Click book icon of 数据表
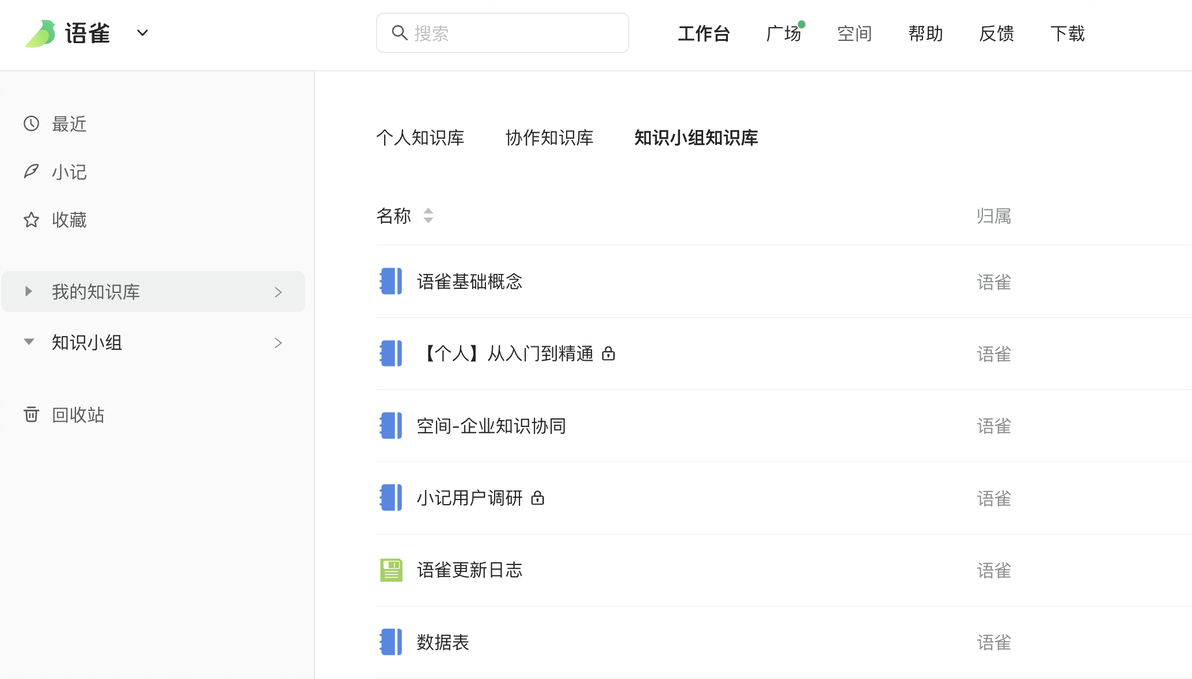Screen dimensions: 1192x679 [391, 643]
